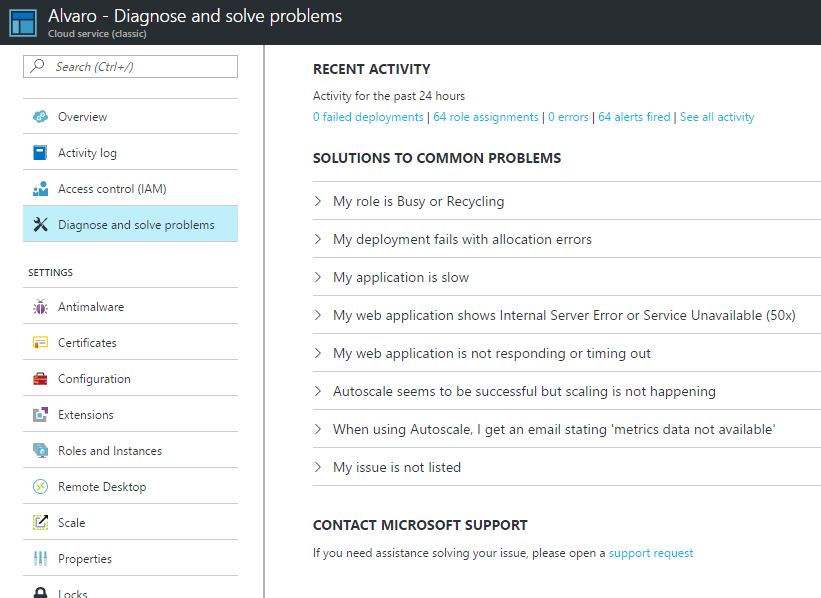This screenshot has width=821, height=598.
Task: Open the Scale settings item
Action: pos(130,523)
